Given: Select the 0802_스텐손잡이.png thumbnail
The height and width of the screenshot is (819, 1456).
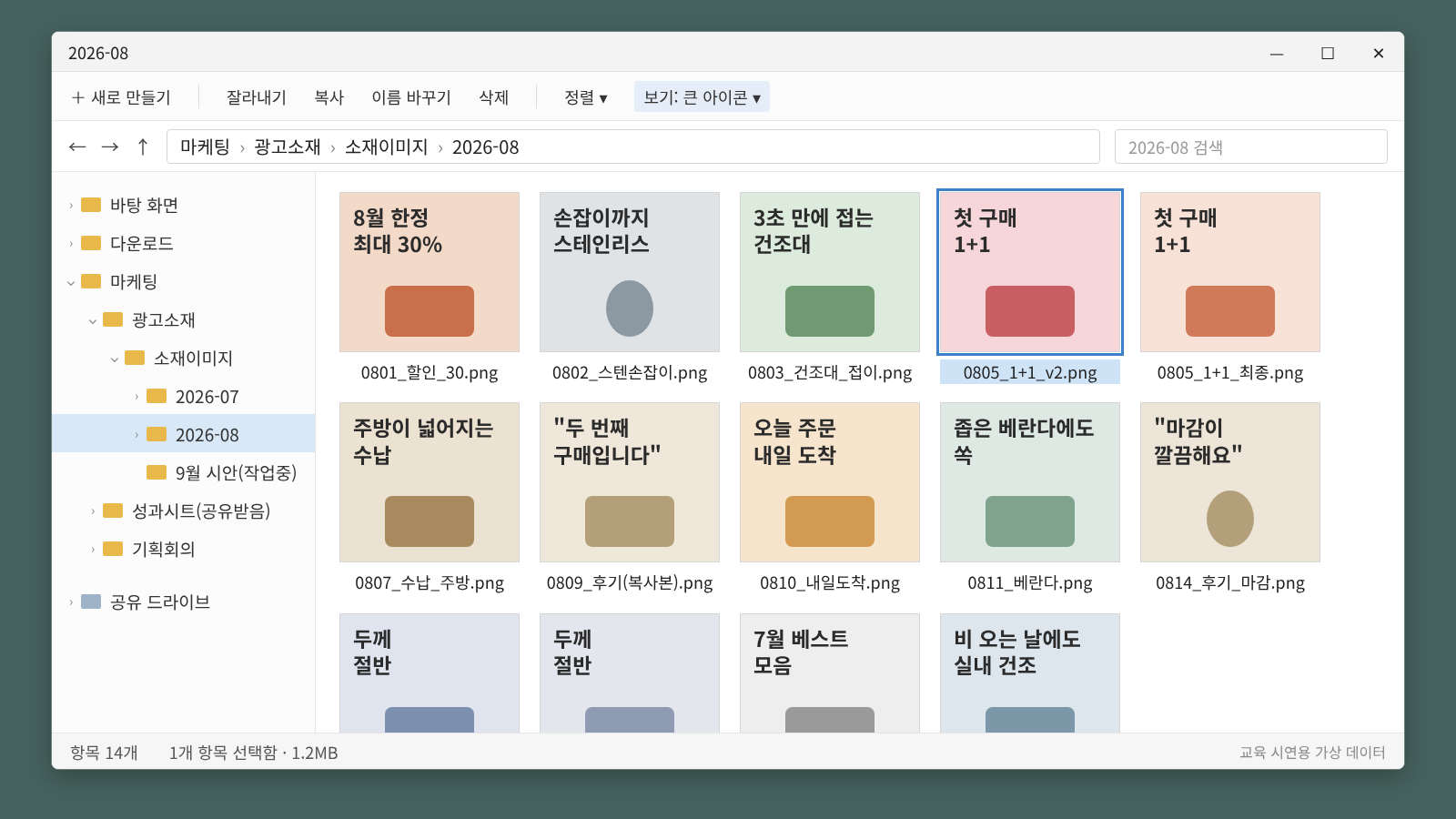Looking at the screenshot, I should tap(630, 272).
